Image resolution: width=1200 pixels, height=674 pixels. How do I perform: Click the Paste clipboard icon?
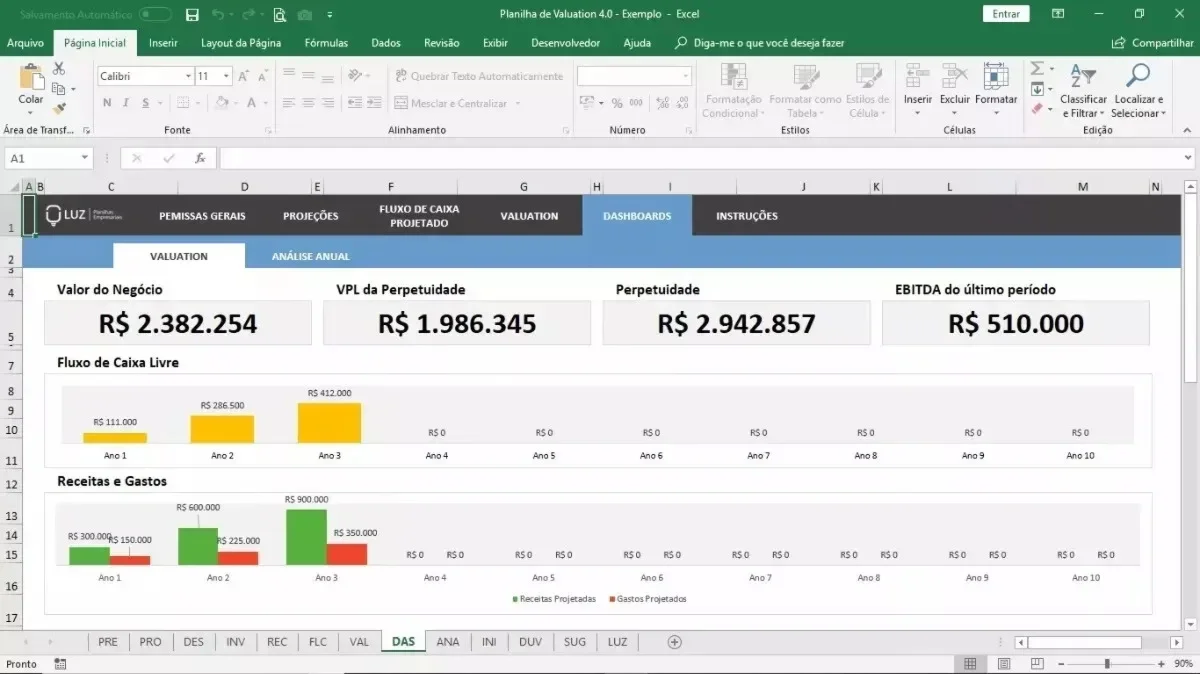click(x=31, y=76)
